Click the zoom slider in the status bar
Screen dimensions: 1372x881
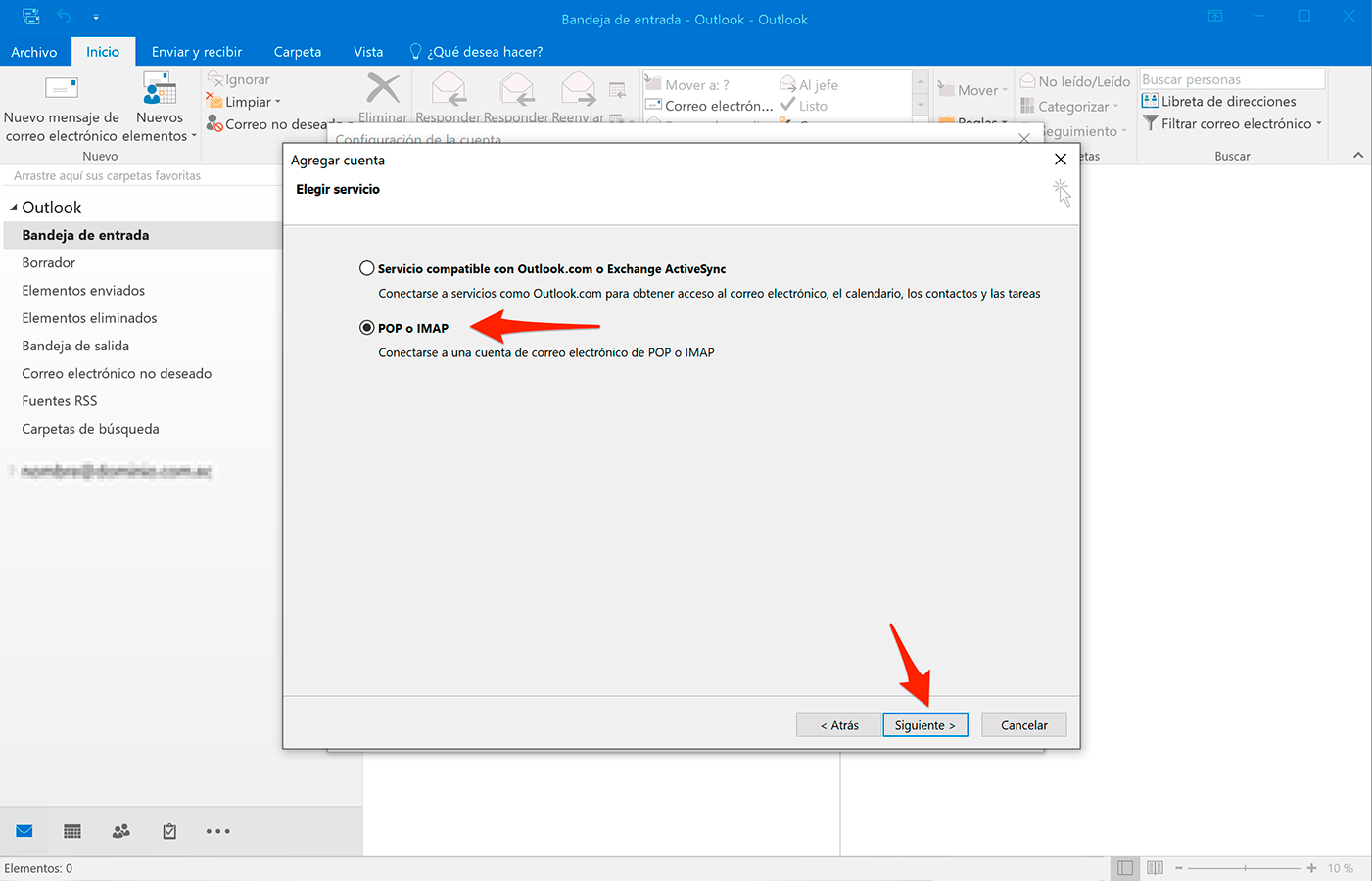(1244, 868)
